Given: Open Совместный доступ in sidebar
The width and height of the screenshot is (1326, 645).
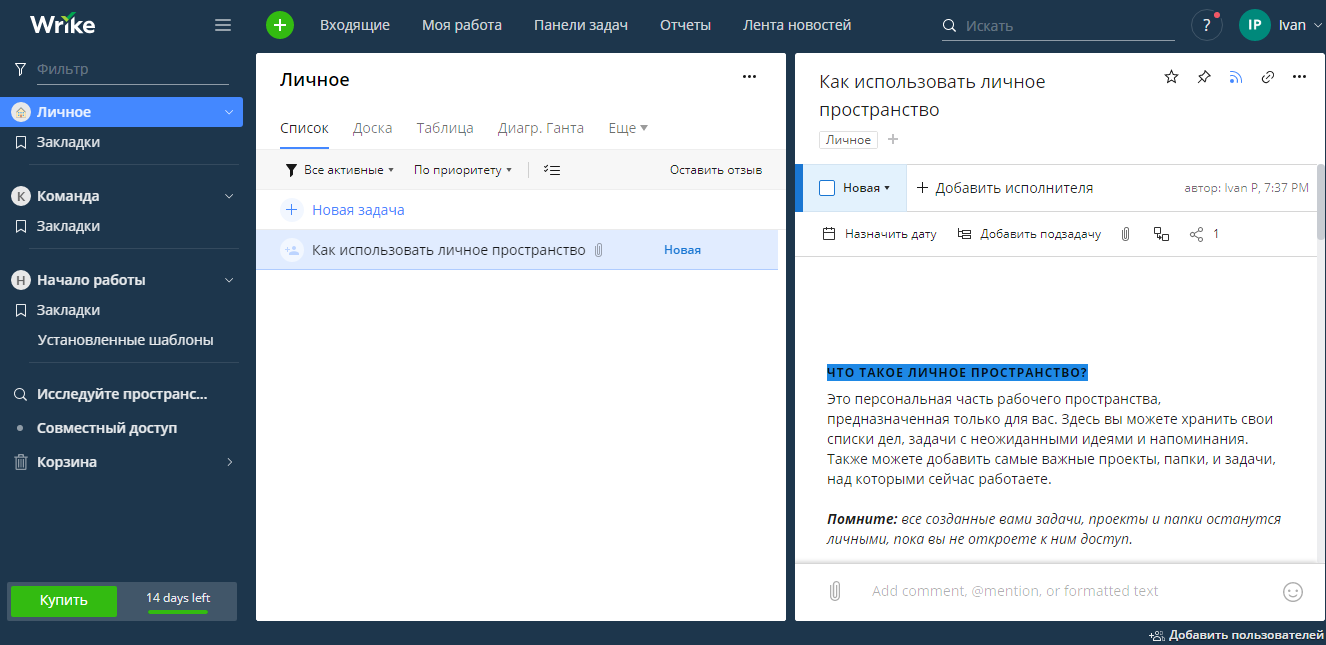Looking at the screenshot, I should click(107, 428).
